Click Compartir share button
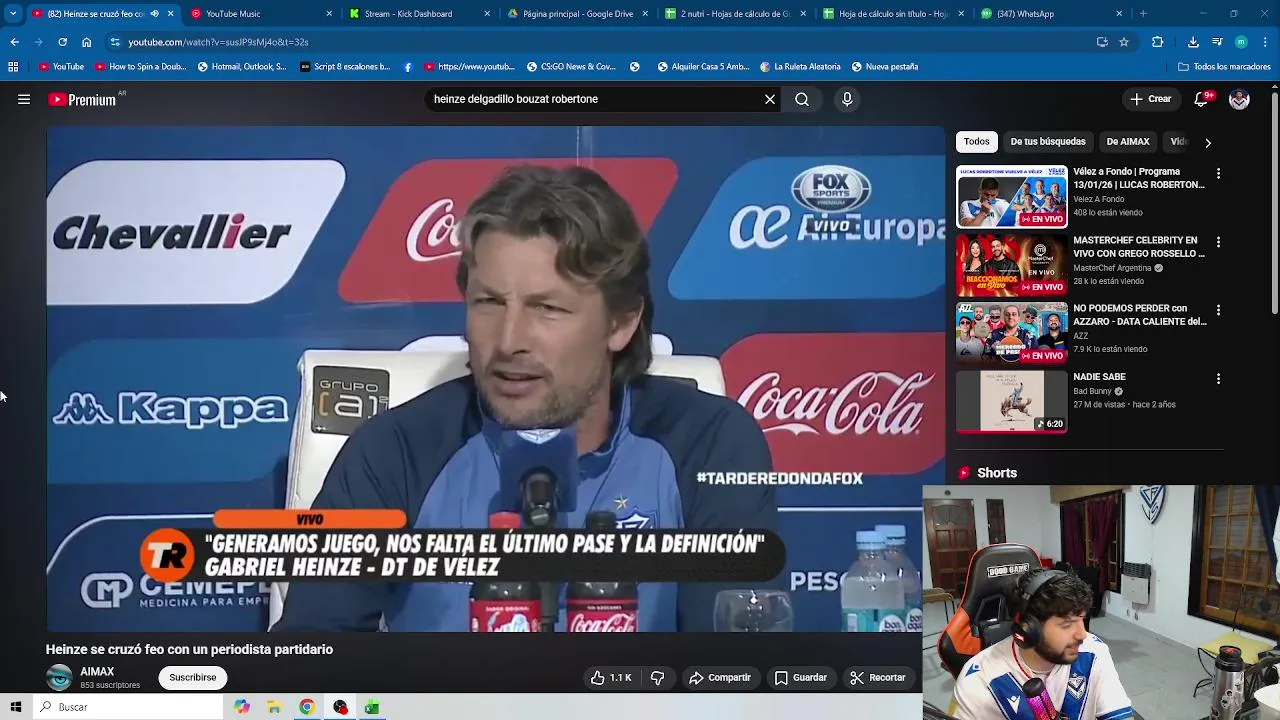Viewport: 1280px width, 720px height. (720, 677)
